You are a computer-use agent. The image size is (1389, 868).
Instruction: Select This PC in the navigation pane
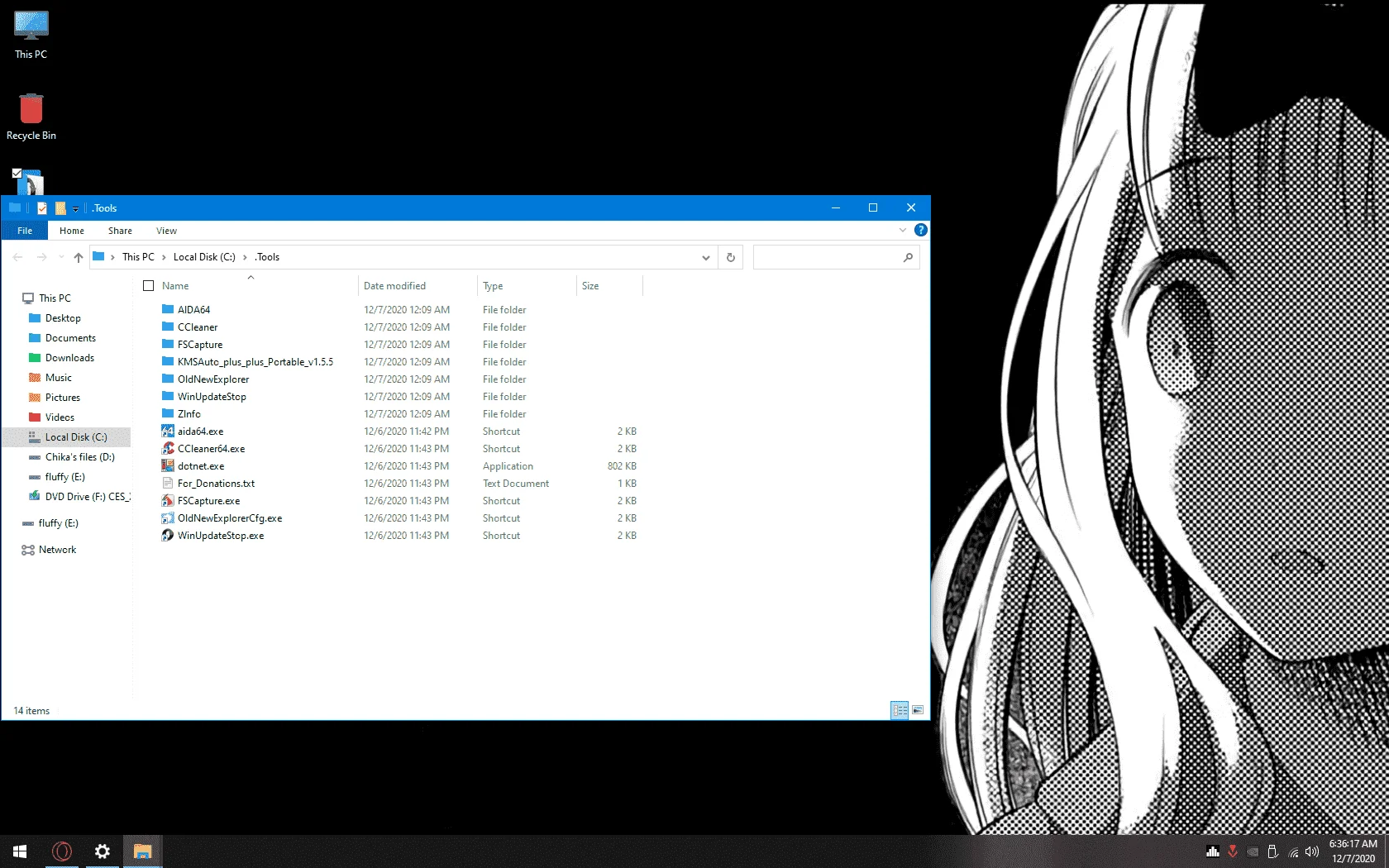tap(55, 298)
